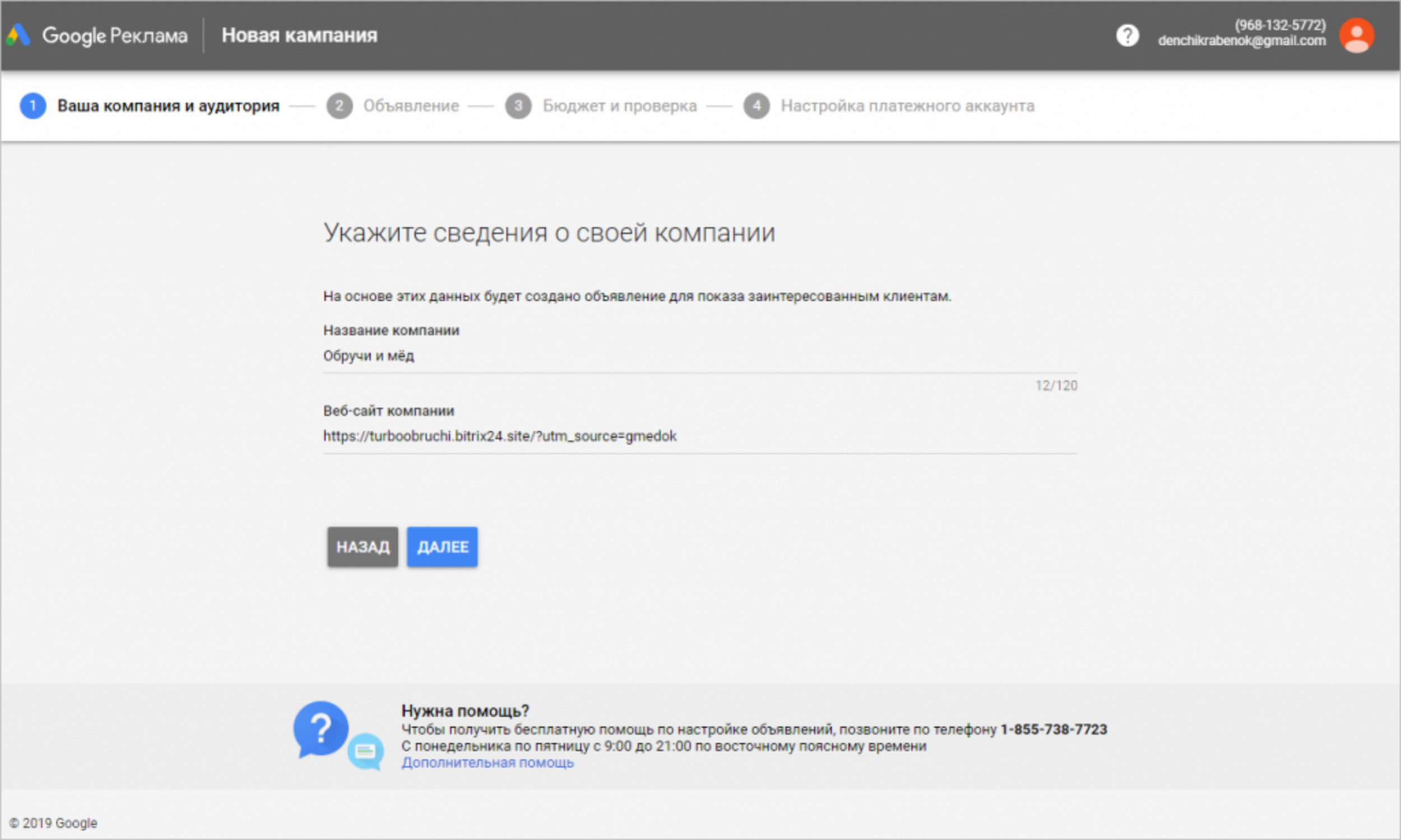
Task: Click the blue help chat bubble icon
Action: pyautogui.click(x=322, y=729)
